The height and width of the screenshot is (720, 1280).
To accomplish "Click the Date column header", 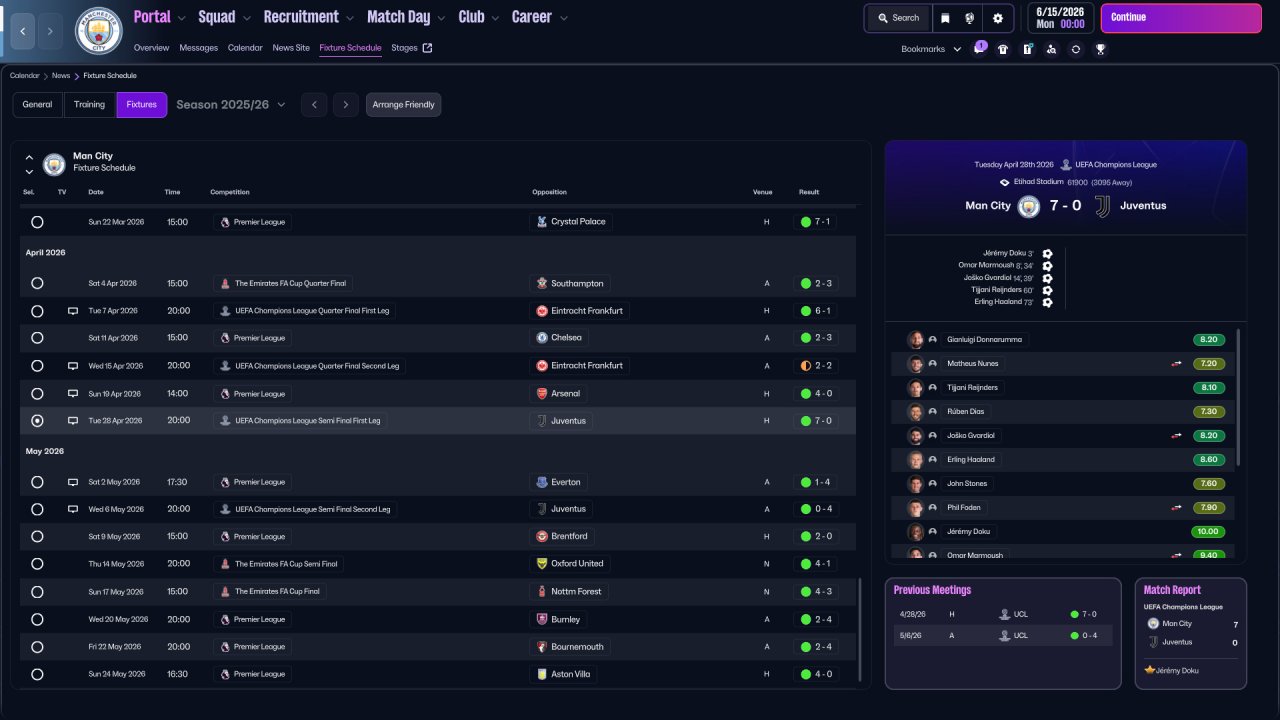I will tap(96, 192).
